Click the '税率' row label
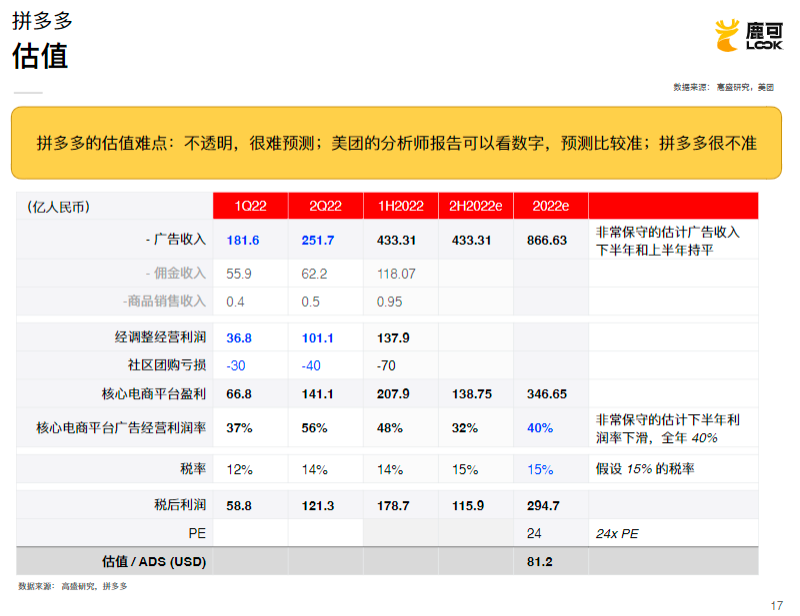This screenshot has height=616, width=800. [x=193, y=469]
